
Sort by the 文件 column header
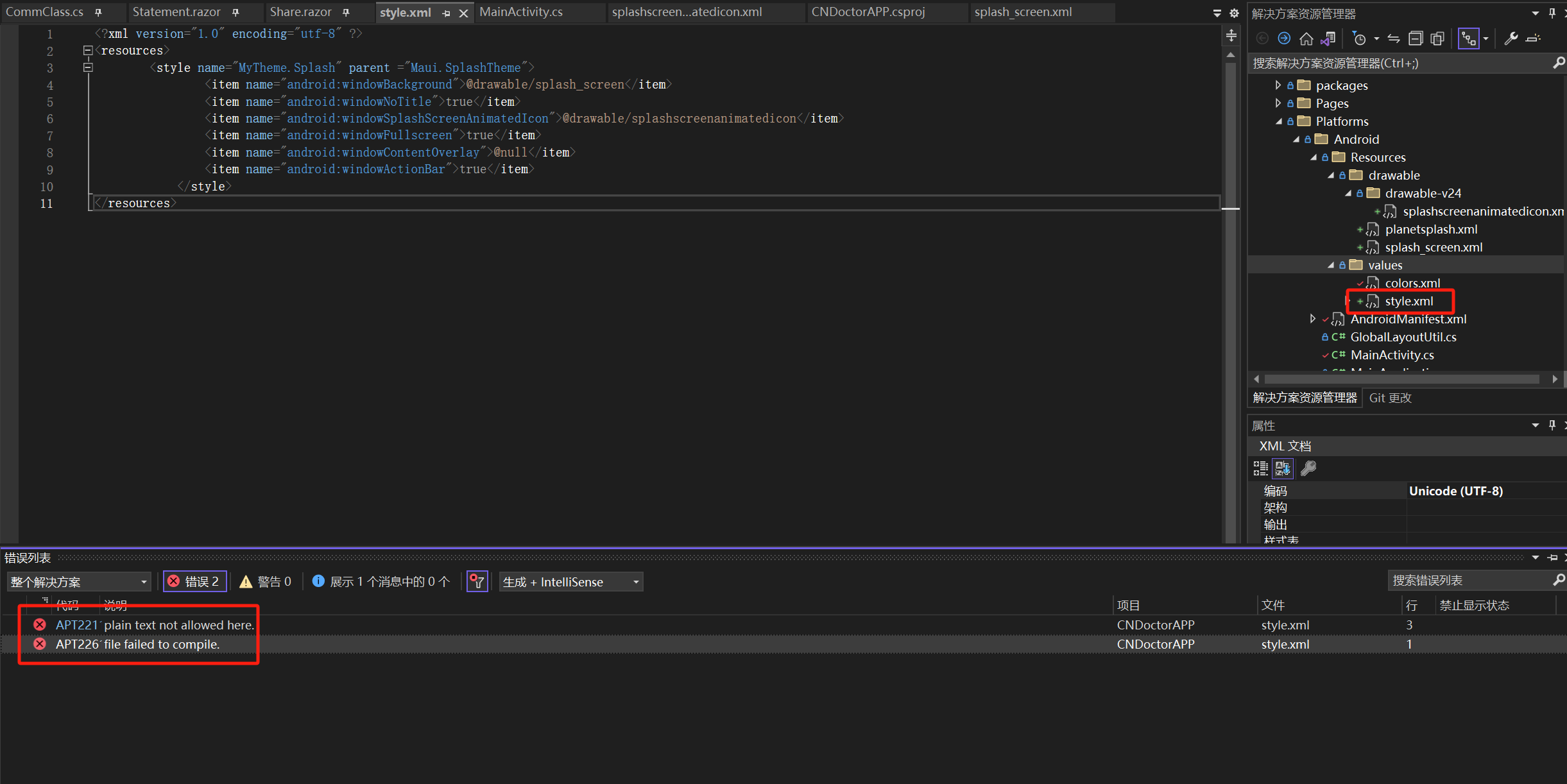point(1272,605)
